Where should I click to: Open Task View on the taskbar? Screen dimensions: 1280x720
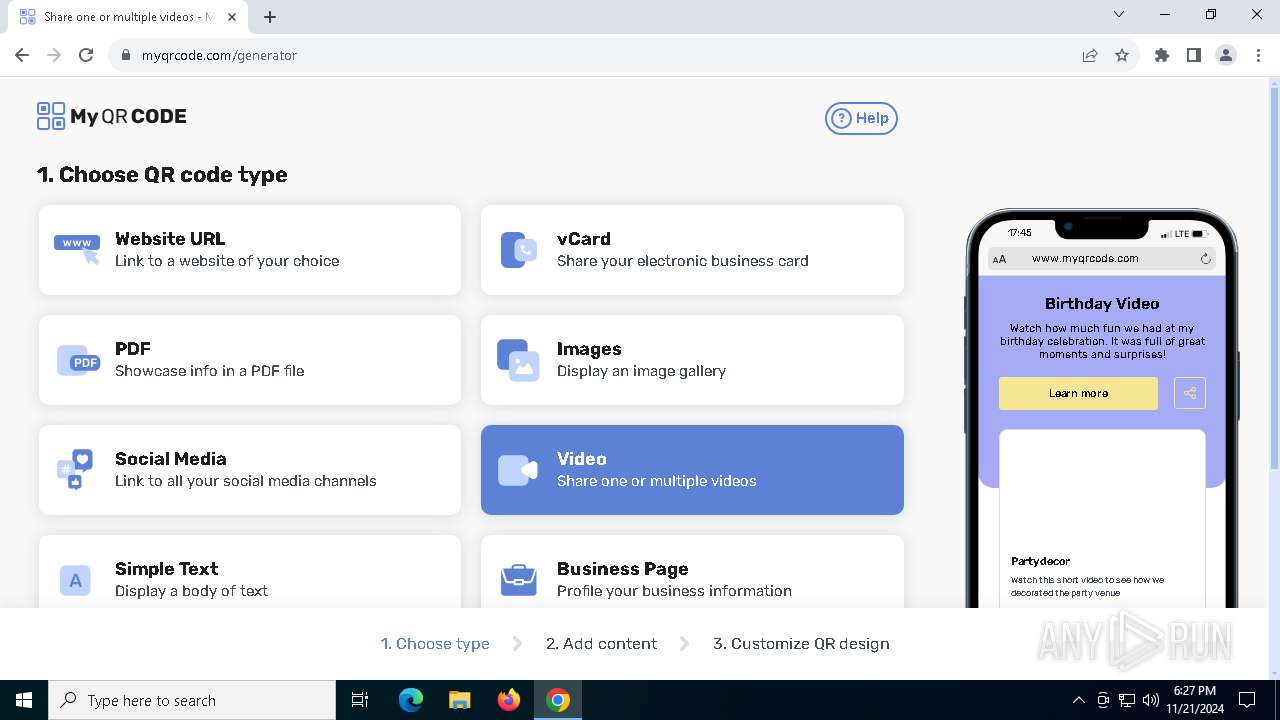point(360,700)
